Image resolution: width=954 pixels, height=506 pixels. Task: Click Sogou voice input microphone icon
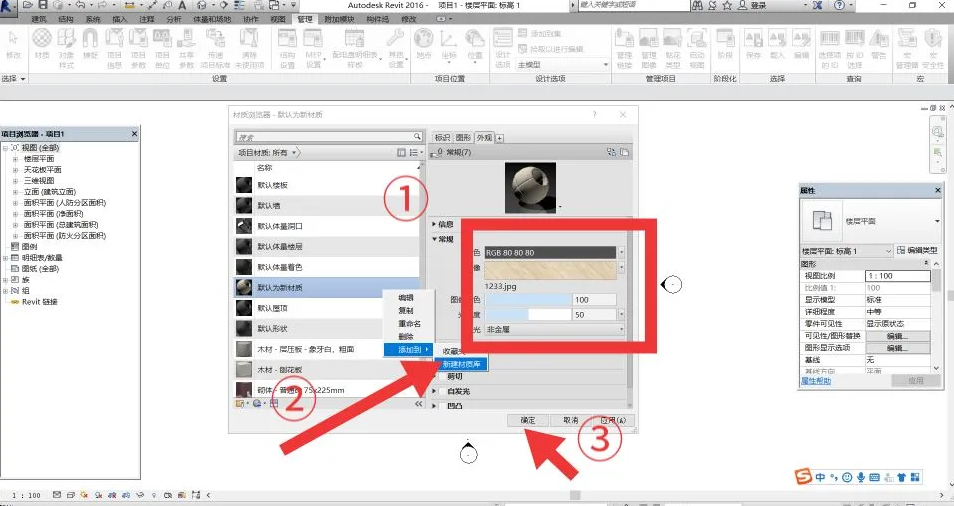[860, 477]
